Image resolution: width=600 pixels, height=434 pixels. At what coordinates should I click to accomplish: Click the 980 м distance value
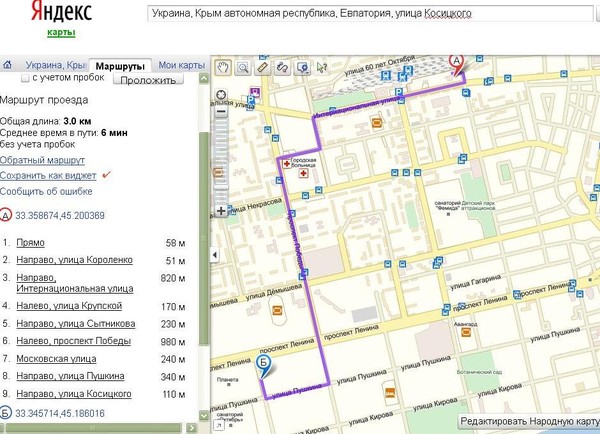[x=173, y=341]
